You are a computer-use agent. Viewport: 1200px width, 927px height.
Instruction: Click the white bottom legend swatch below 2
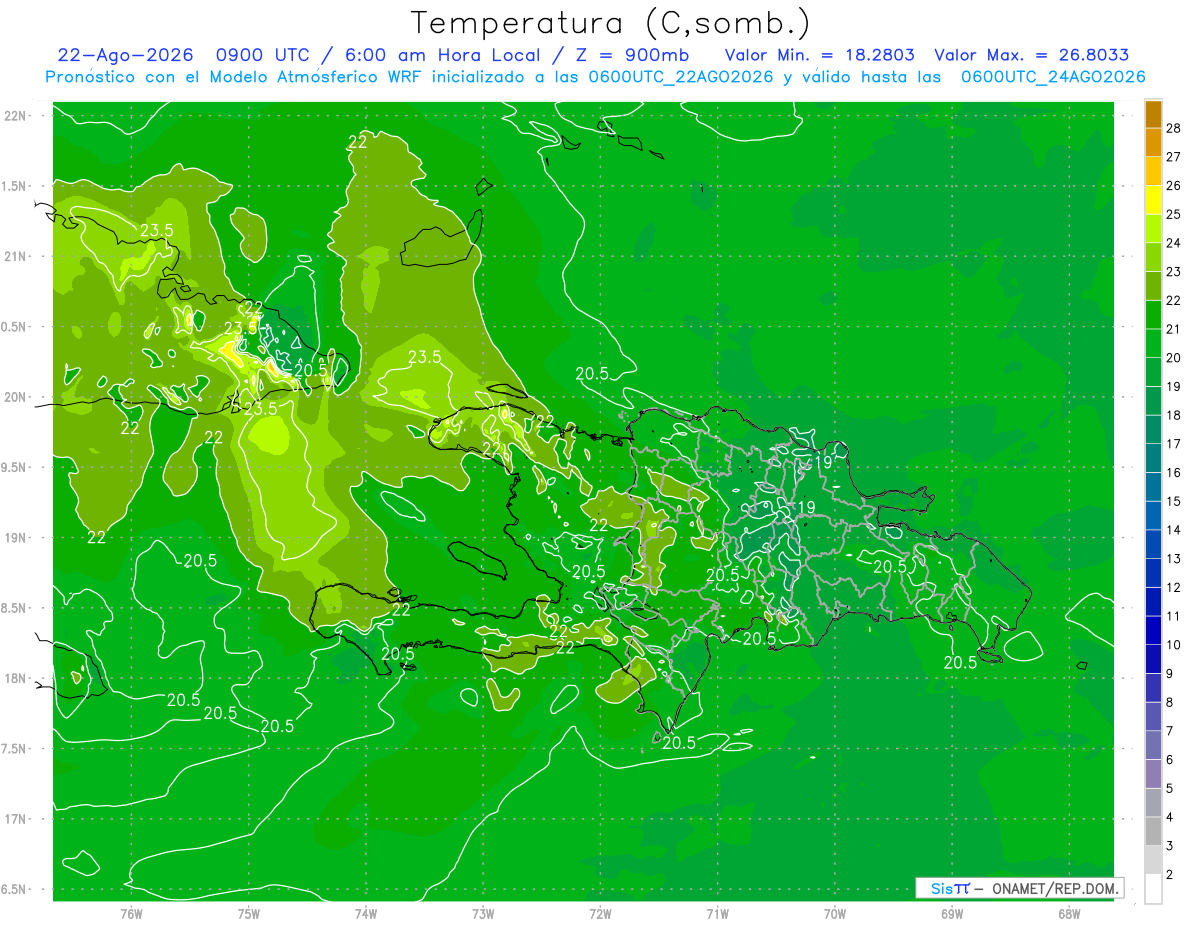tap(1153, 889)
